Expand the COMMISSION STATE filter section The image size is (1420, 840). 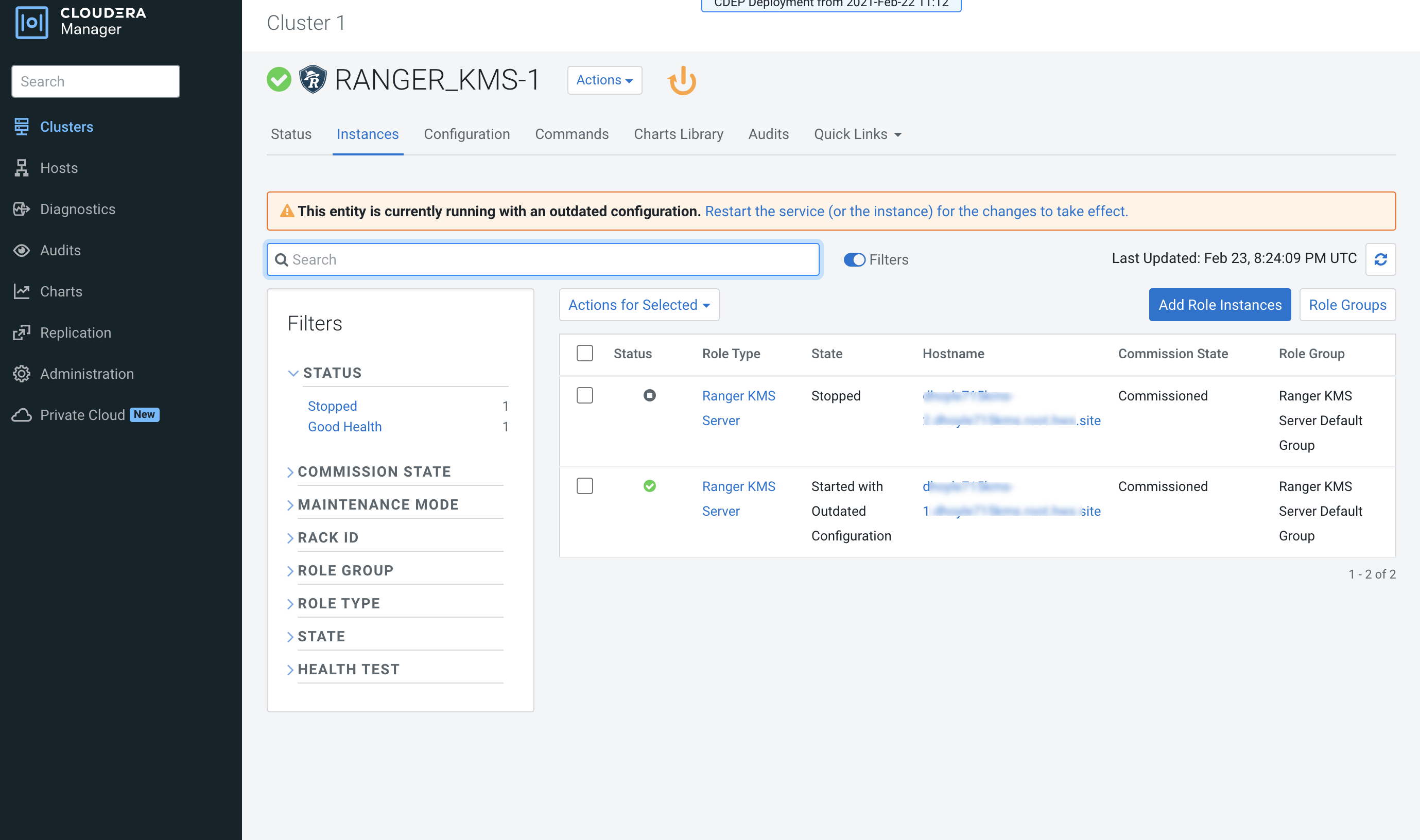[374, 471]
